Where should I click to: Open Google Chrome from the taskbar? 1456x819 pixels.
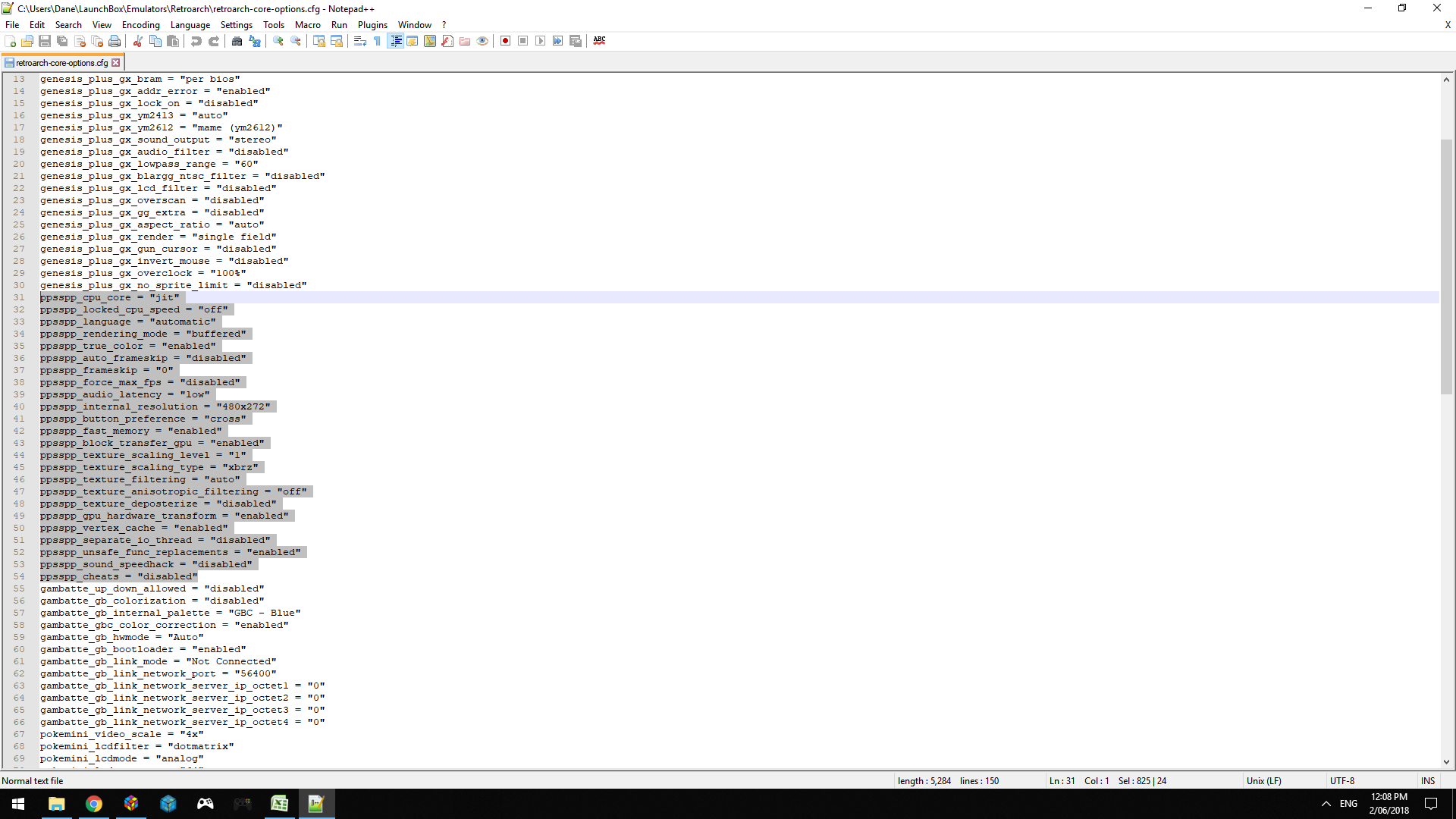coord(93,804)
